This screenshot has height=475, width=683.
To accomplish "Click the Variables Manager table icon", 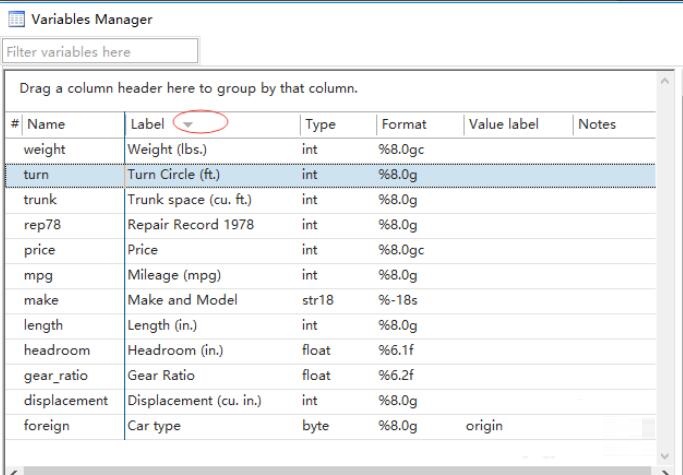I will (15, 19).
